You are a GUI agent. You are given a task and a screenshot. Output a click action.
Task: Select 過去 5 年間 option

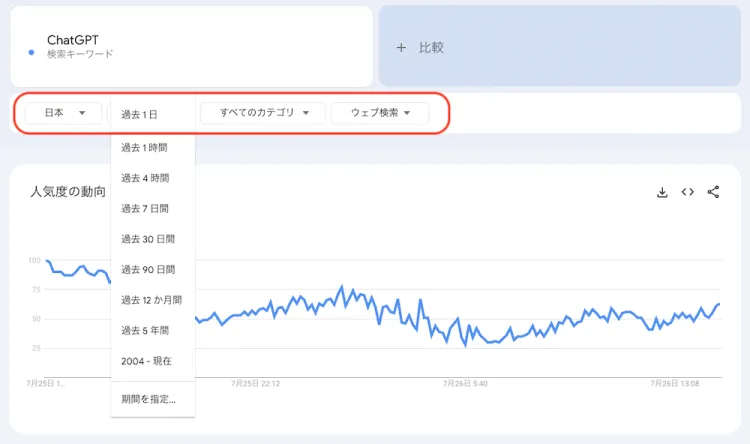153,330
